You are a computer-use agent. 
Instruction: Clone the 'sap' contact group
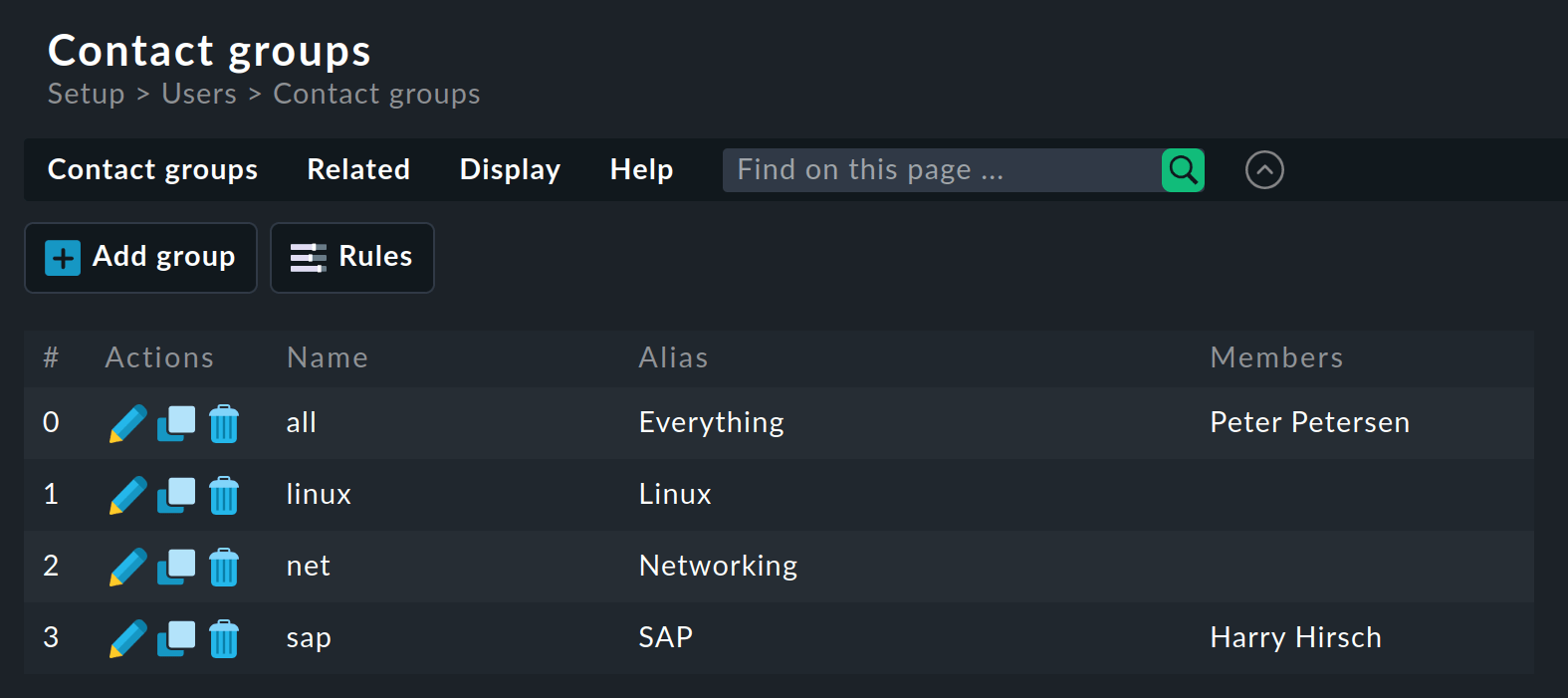176,638
